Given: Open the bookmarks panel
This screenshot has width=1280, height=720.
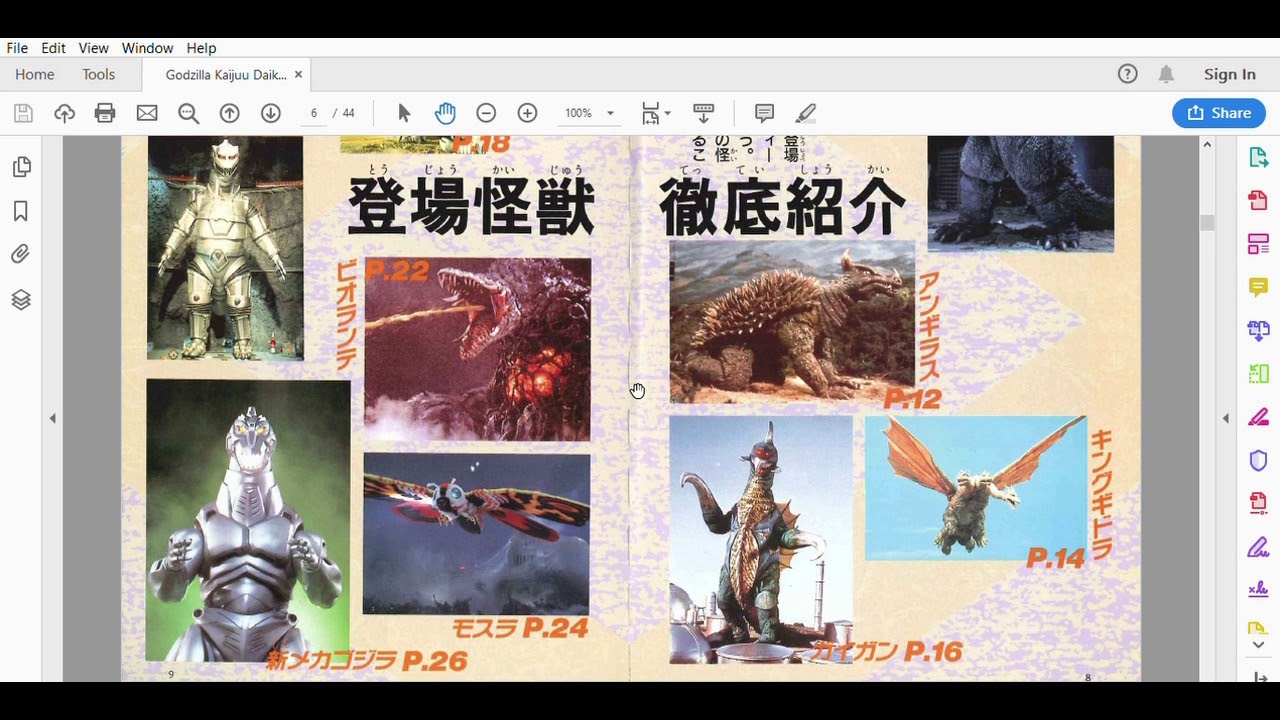Looking at the screenshot, I should 21,211.
